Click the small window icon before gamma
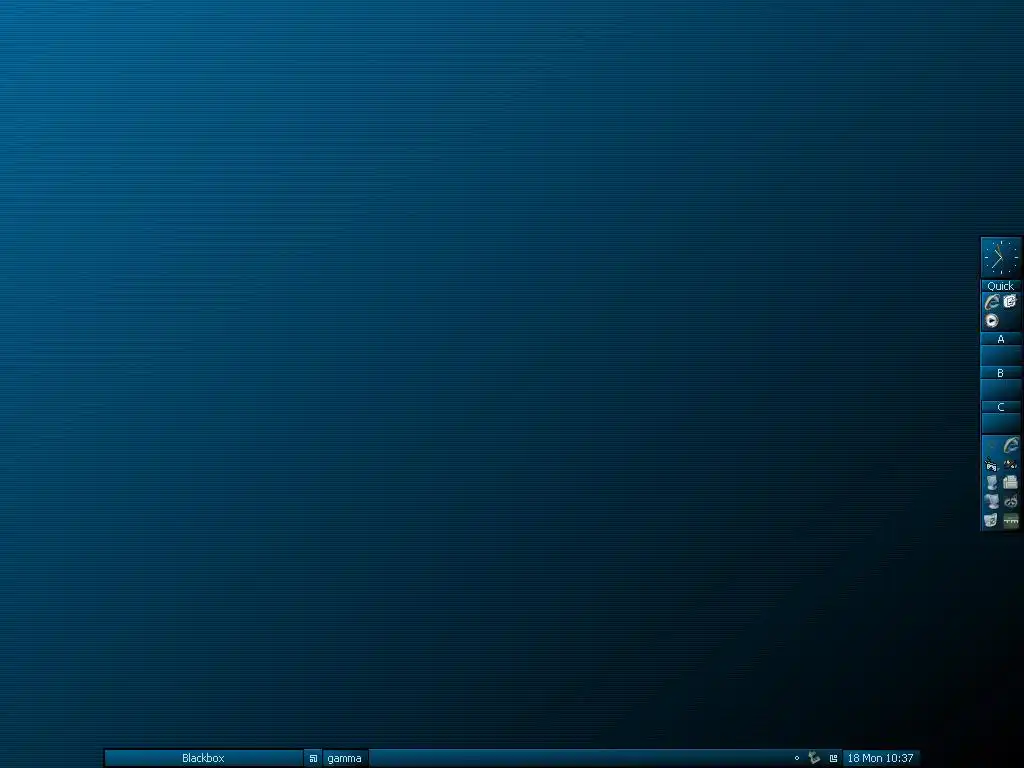The width and height of the screenshot is (1024, 768). [x=313, y=758]
